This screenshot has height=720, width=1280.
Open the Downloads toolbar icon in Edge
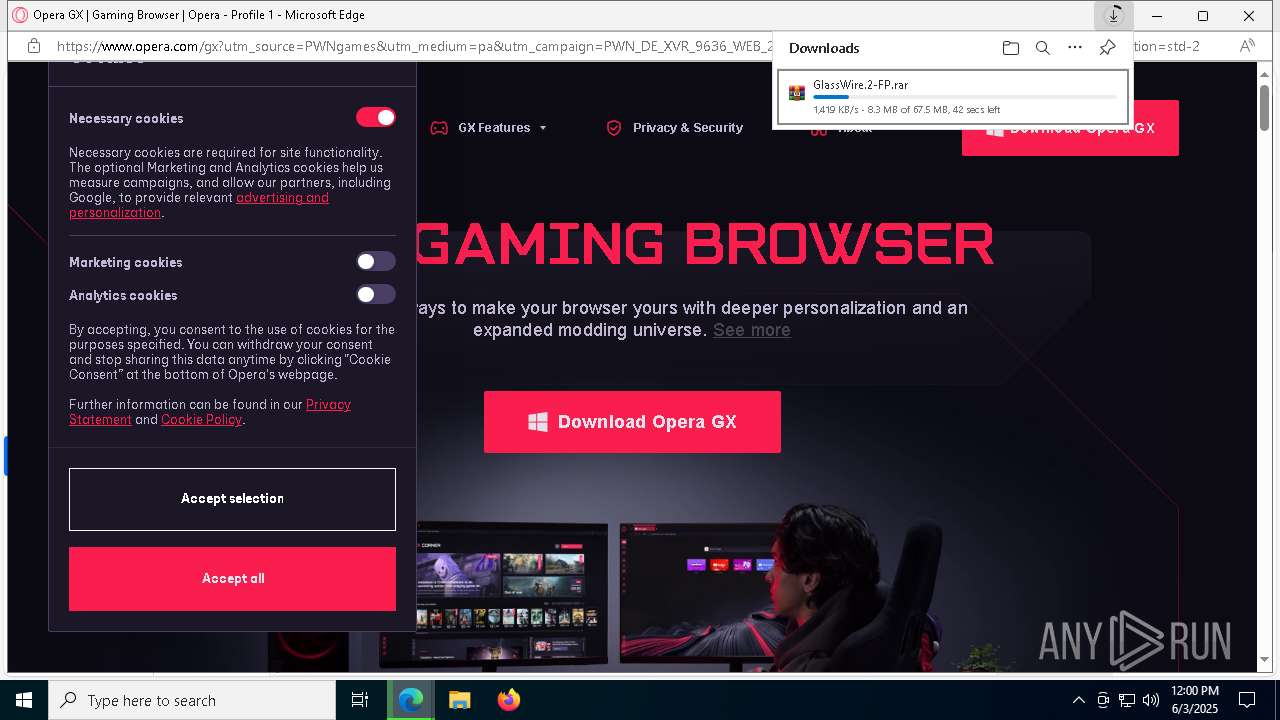[1113, 16]
